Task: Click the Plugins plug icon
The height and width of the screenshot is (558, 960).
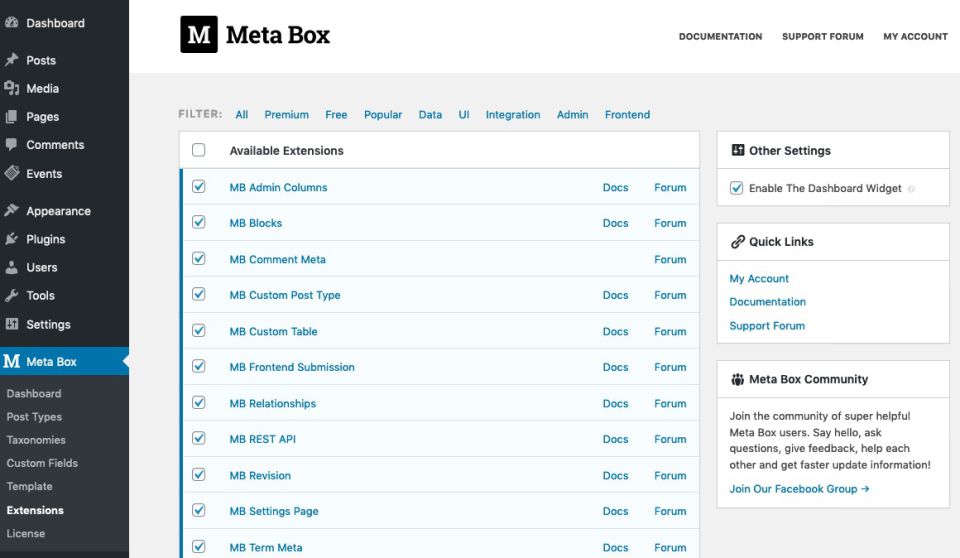Action: [x=12, y=239]
